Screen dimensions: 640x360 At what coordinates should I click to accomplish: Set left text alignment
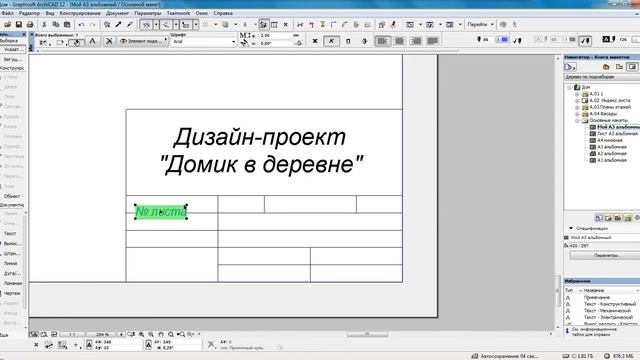tap(383, 41)
